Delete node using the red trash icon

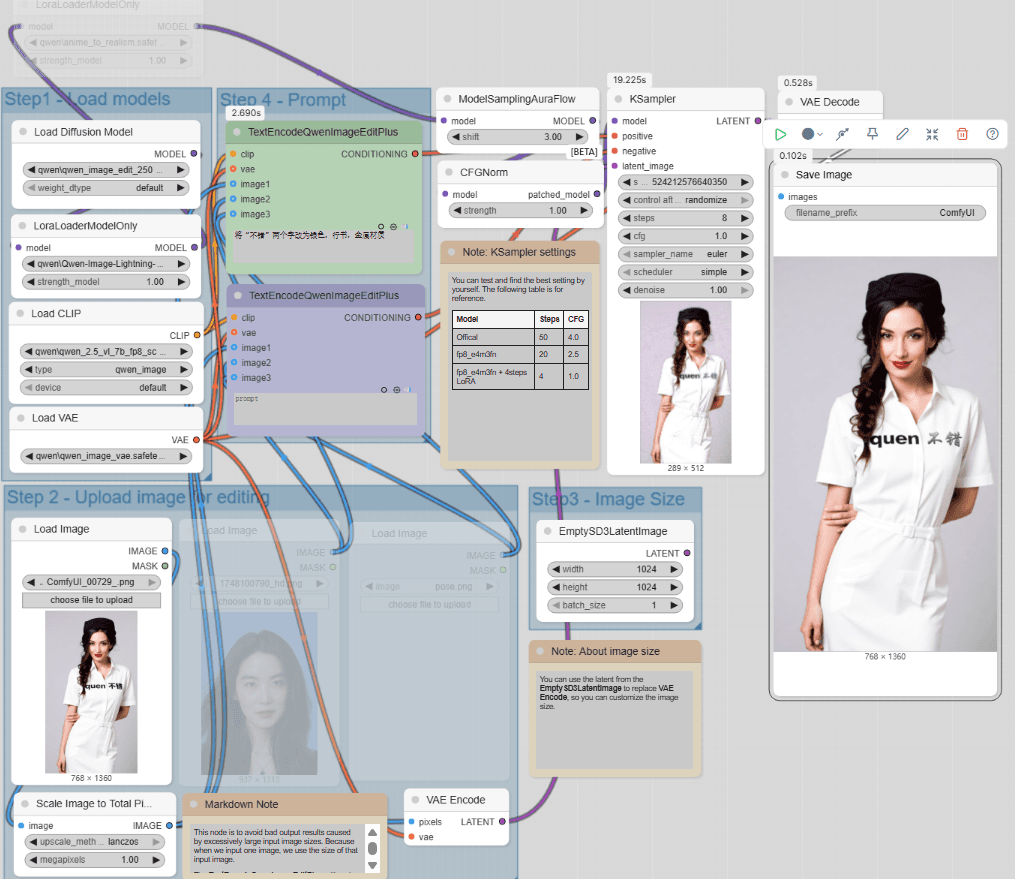962,134
